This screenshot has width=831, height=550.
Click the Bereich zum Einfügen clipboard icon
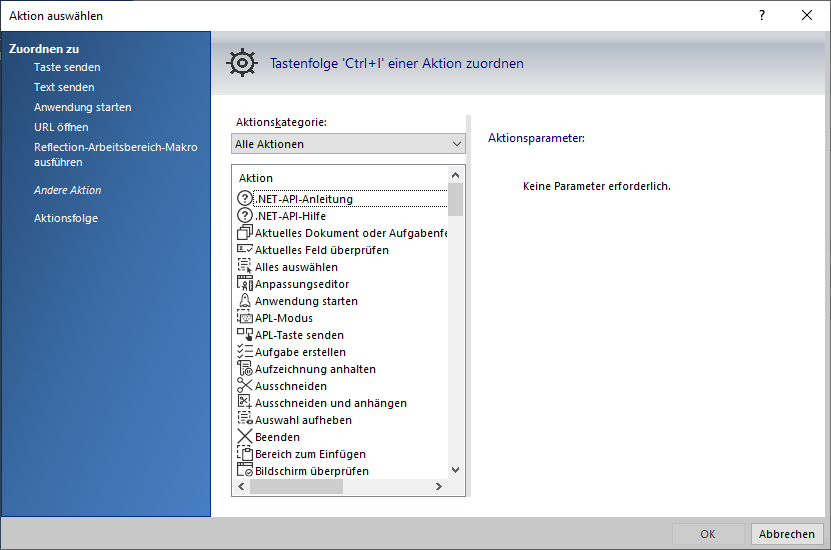pyautogui.click(x=244, y=453)
